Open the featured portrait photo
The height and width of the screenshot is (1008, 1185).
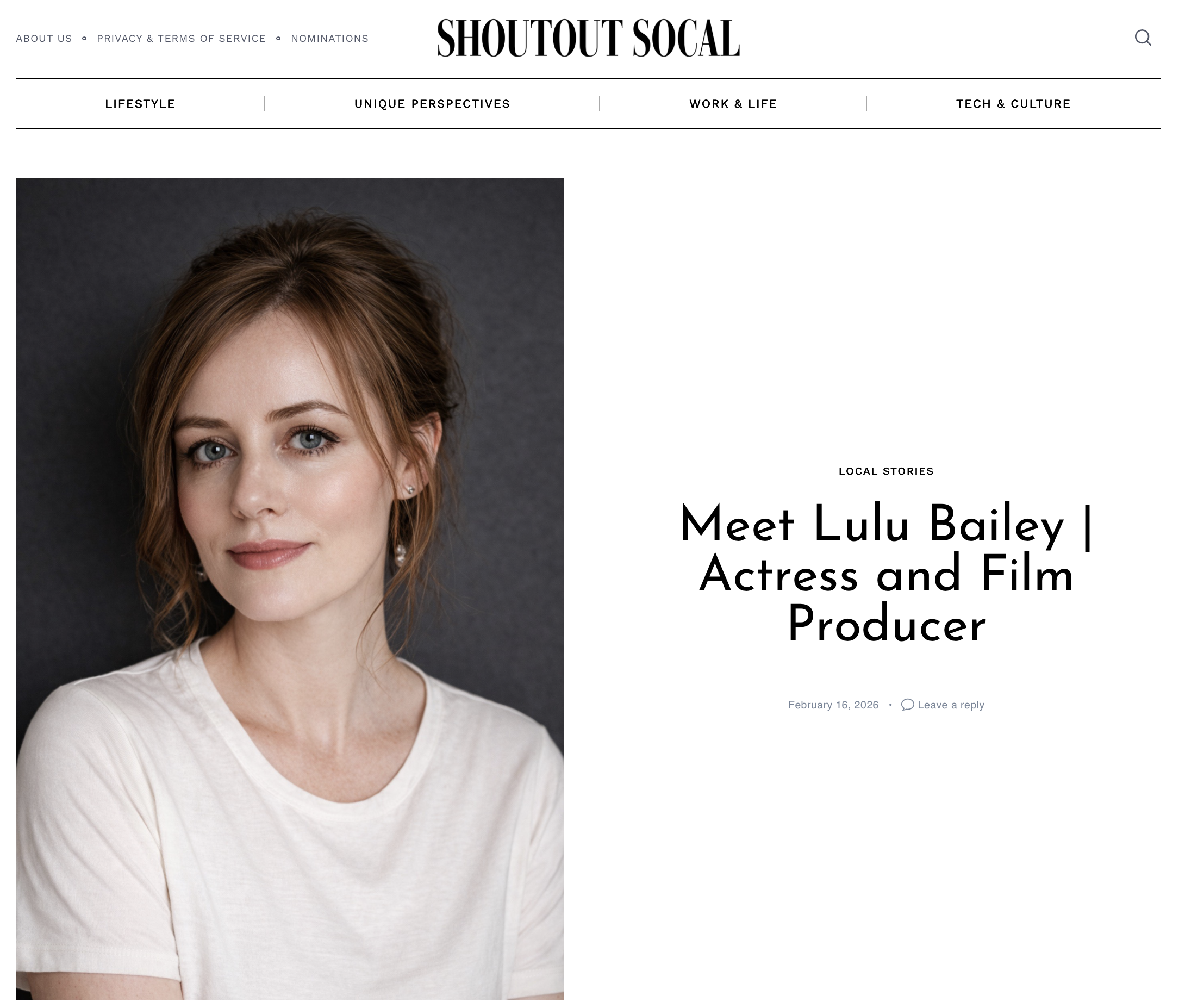pyautogui.click(x=290, y=589)
